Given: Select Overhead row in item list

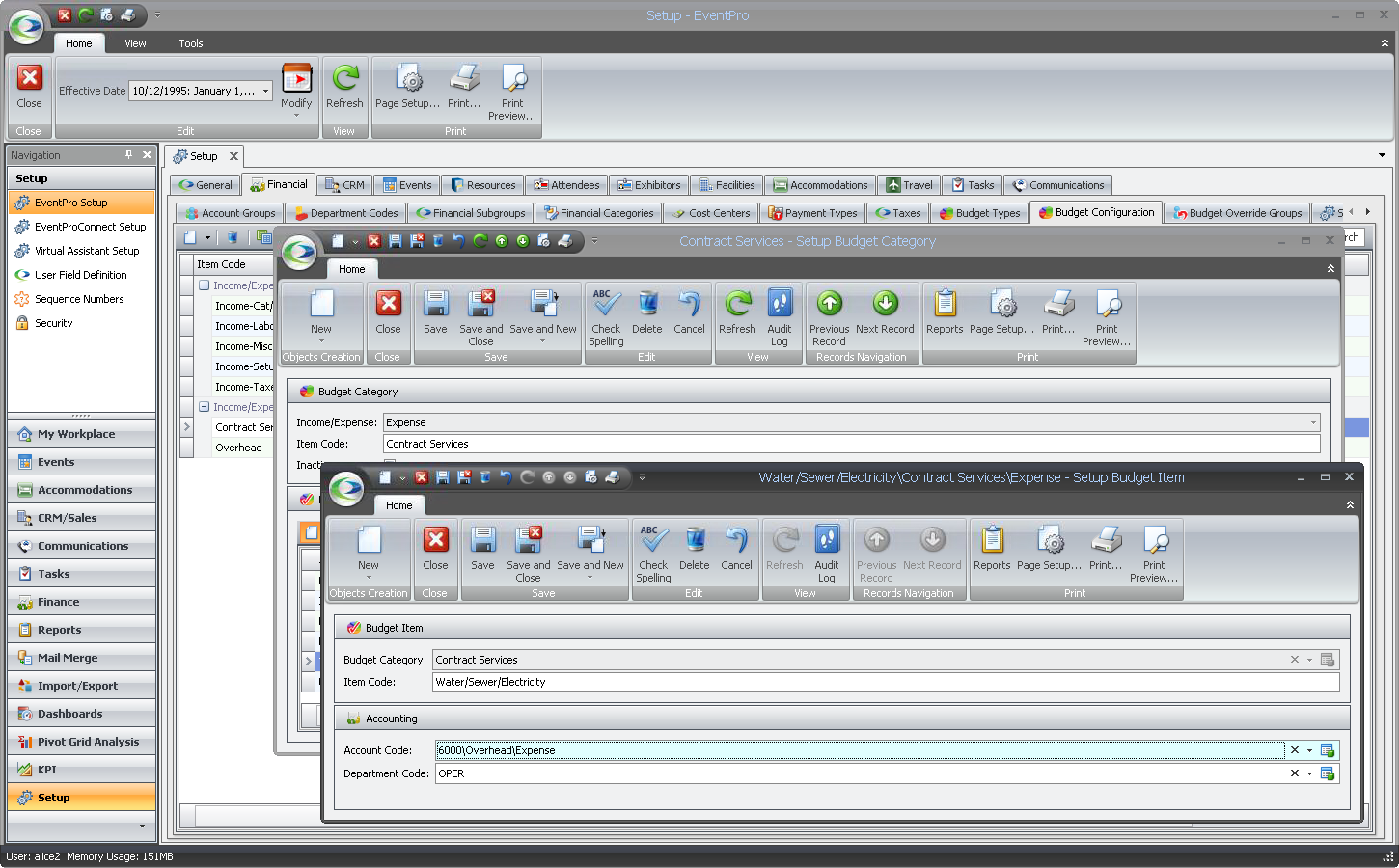Looking at the screenshot, I should tap(238, 448).
